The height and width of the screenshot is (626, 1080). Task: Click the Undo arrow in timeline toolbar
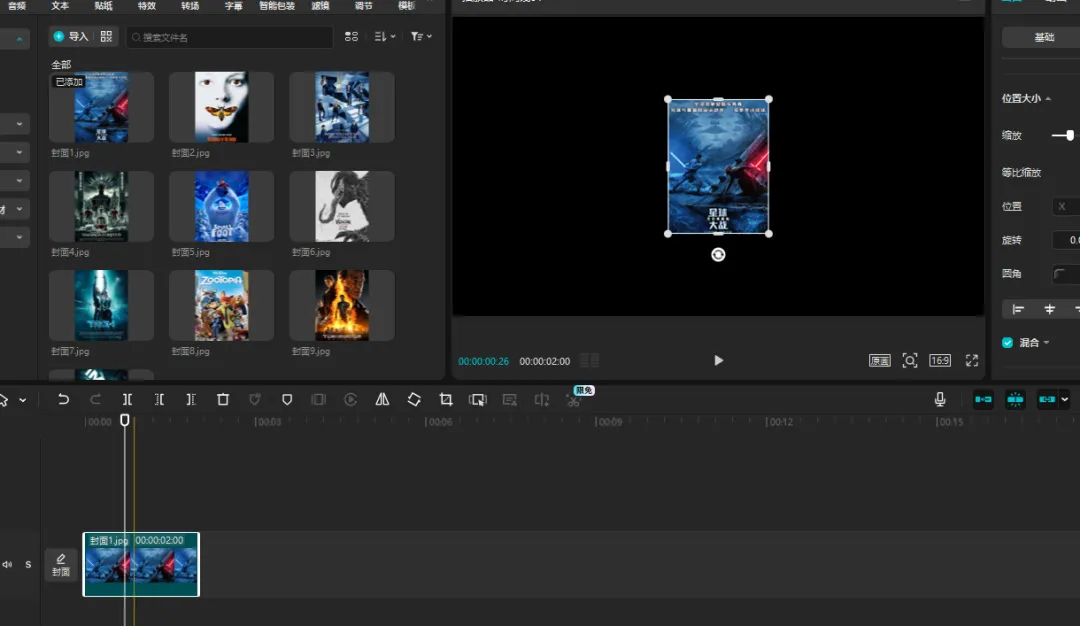(x=63, y=399)
